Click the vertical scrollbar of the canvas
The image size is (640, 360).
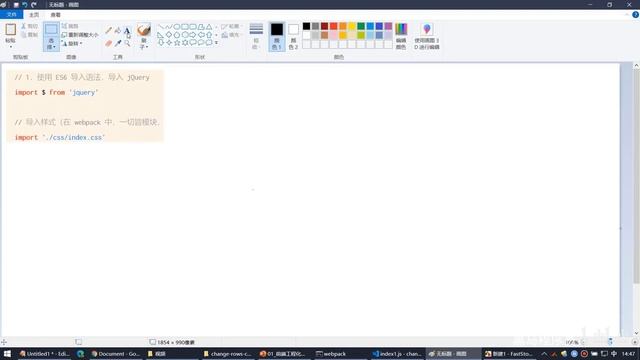[636, 176]
